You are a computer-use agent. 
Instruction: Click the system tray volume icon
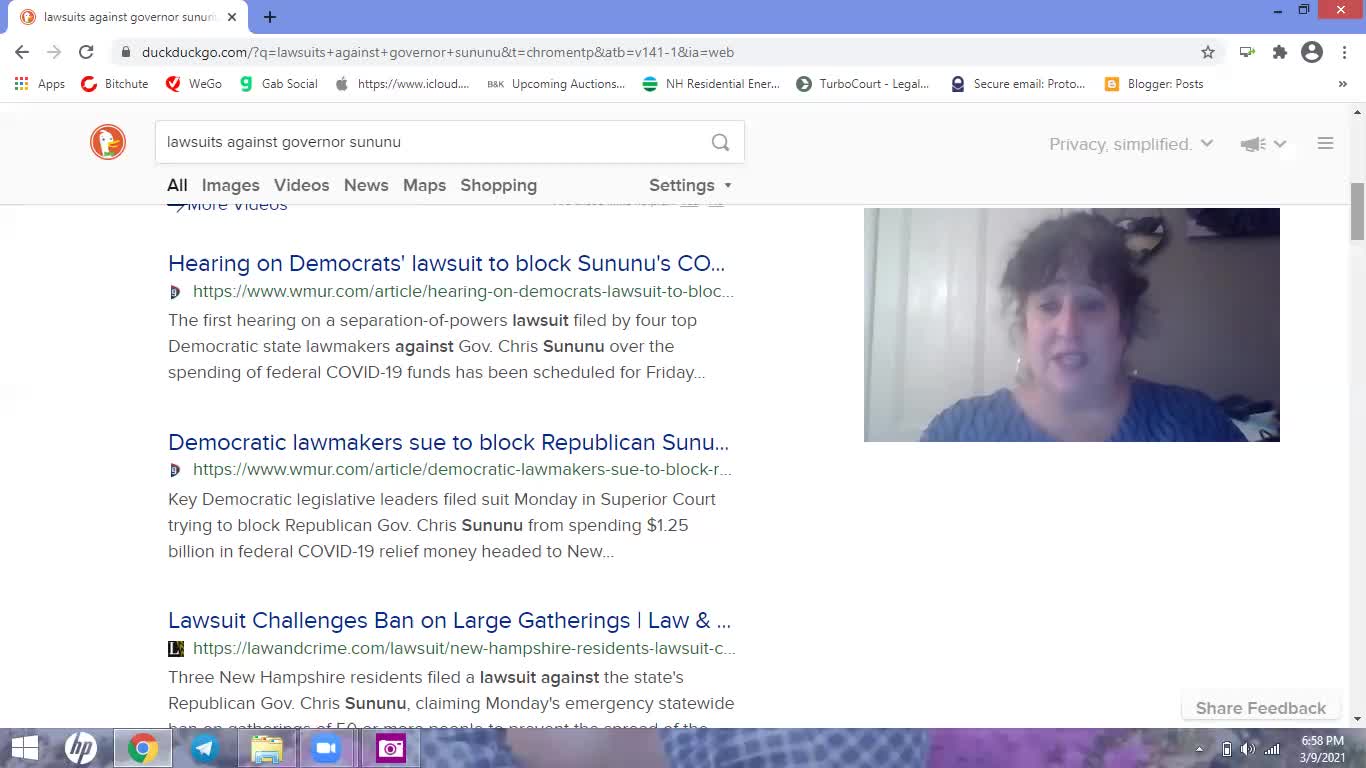[1248, 749]
